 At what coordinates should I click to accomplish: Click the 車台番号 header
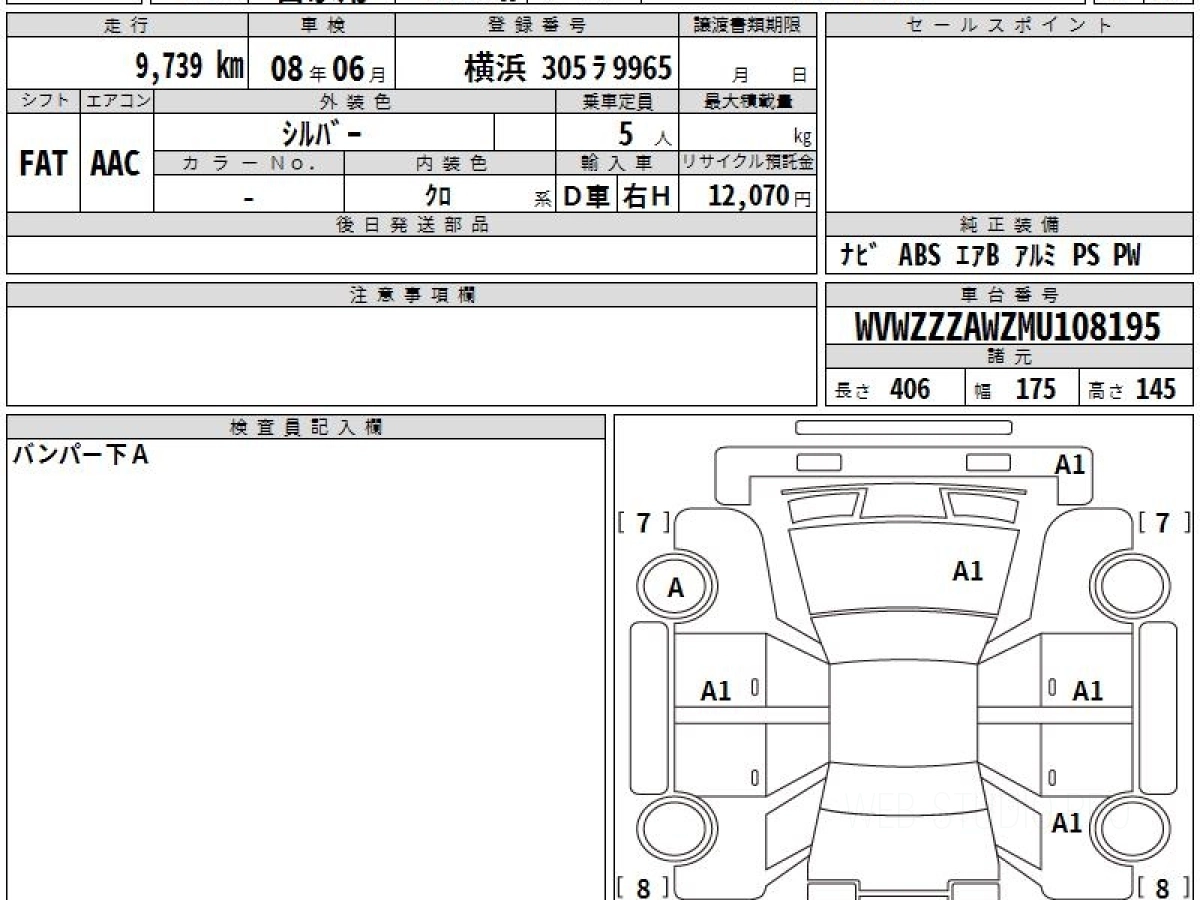1009,295
